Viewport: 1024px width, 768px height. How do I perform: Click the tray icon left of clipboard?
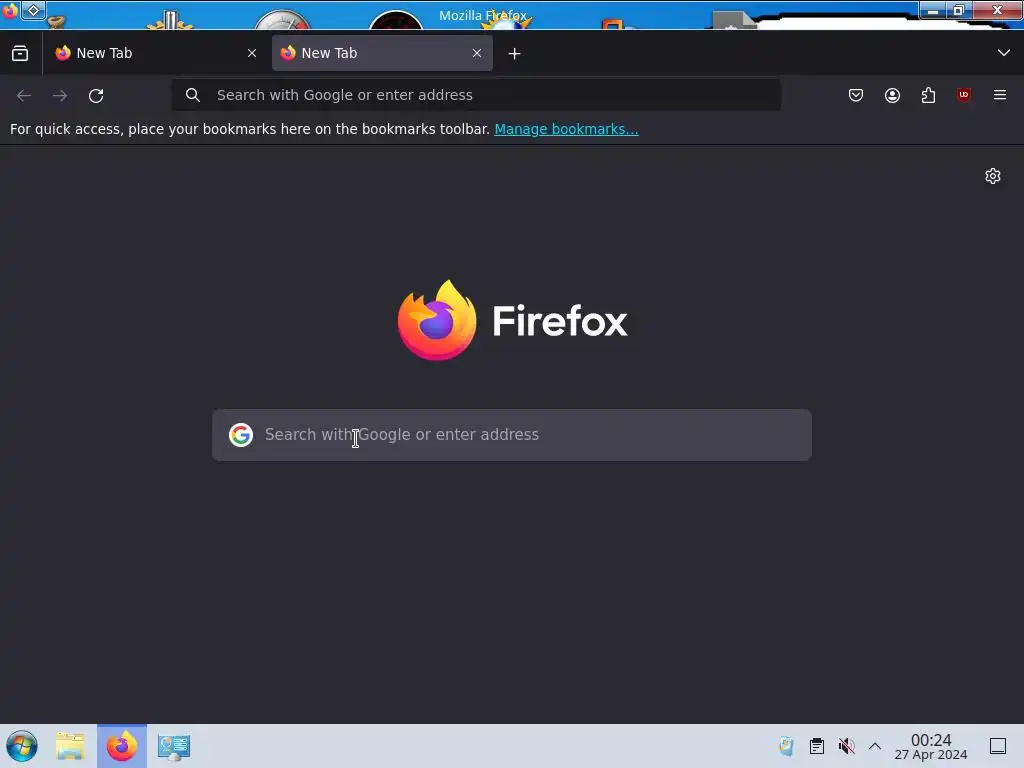786,746
